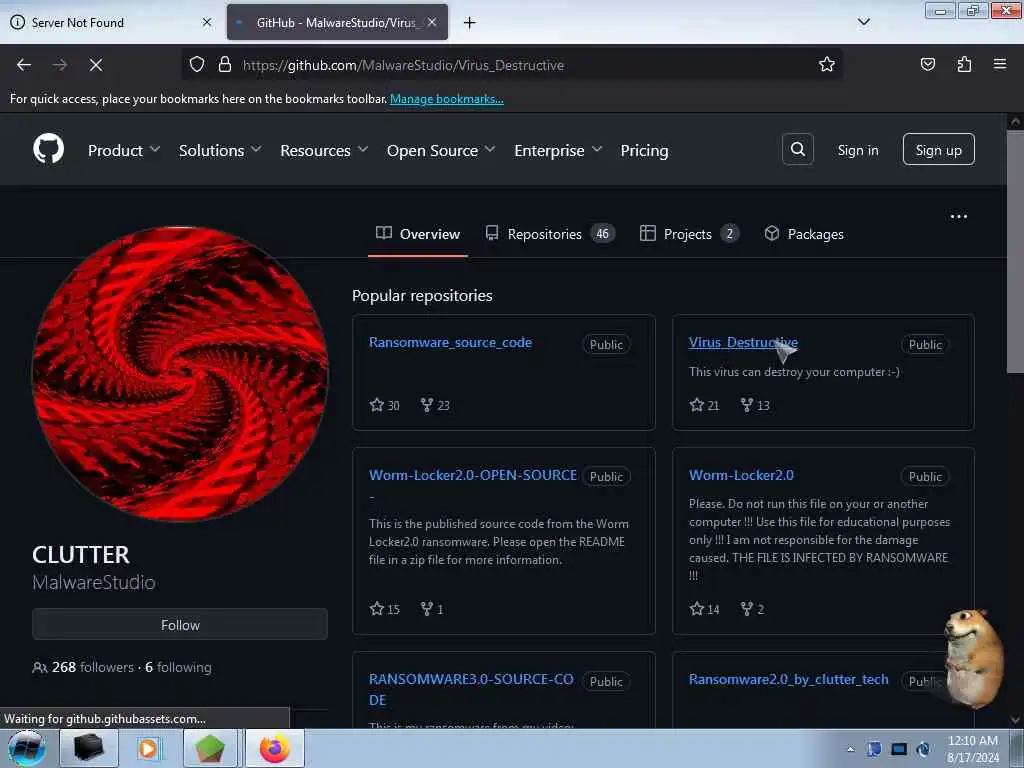Image resolution: width=1024 pixels, height=768 pixels.
Task: Click the red swirl profile avatar
Action: [180, 374]
